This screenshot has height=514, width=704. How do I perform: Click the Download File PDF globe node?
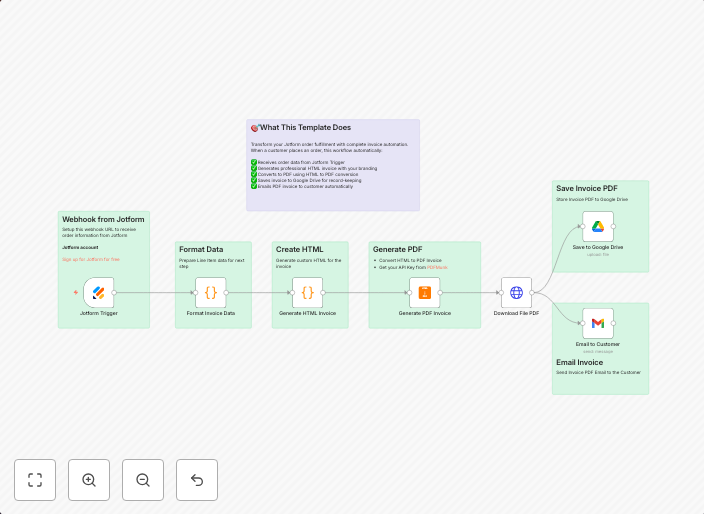pos(516,293)
